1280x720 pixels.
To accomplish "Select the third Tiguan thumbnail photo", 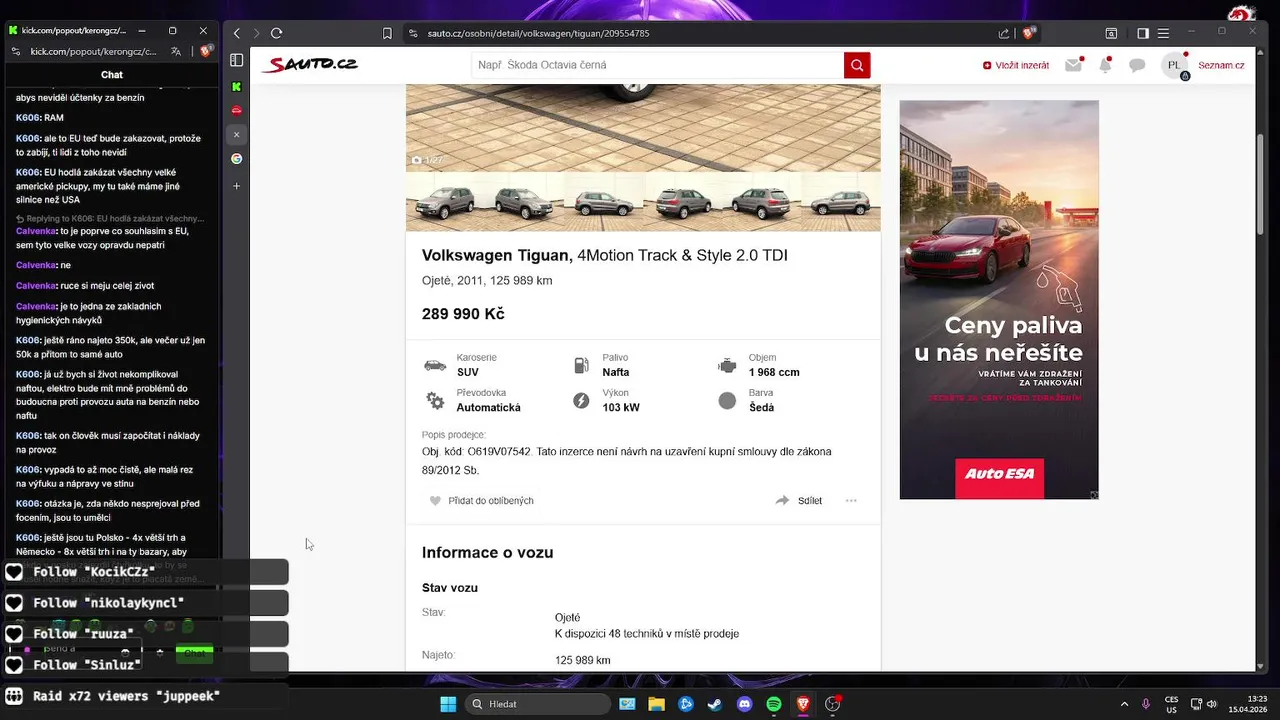I will coord(603,202).
